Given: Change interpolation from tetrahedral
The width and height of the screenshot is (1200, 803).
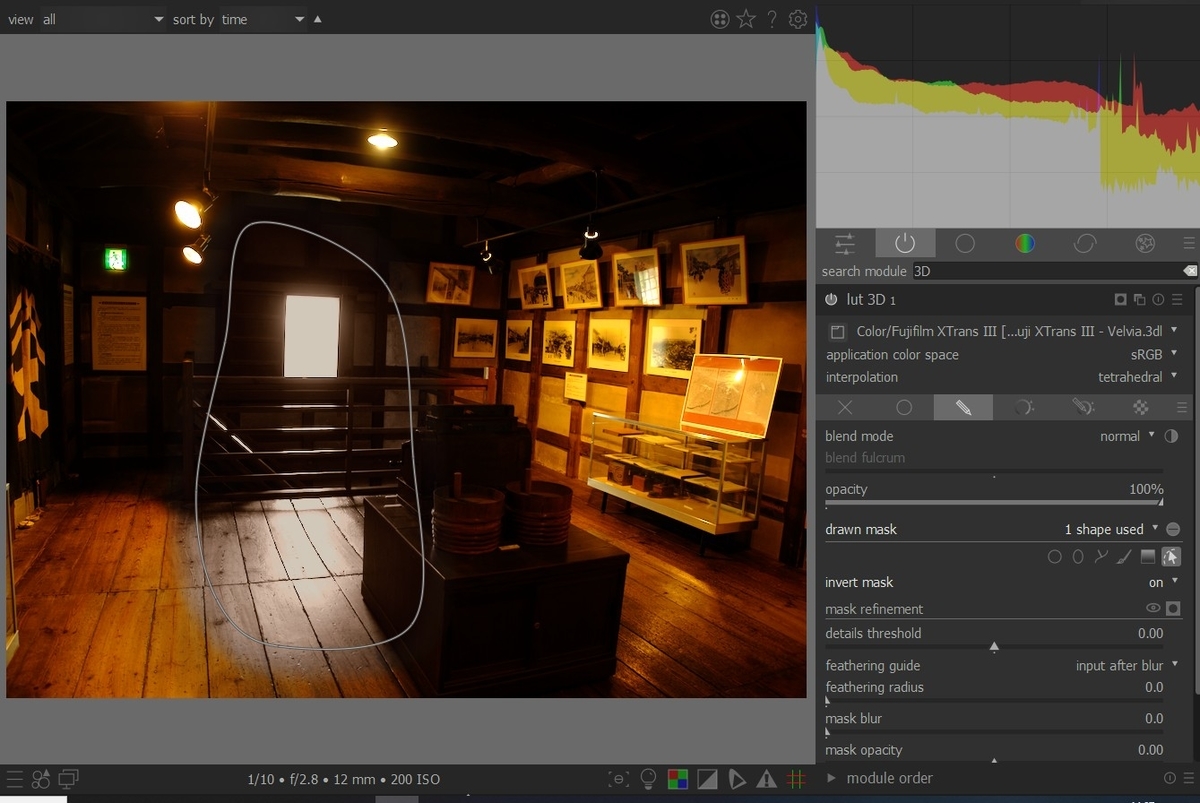Looking at the screenshot, I should [1002, 377].
